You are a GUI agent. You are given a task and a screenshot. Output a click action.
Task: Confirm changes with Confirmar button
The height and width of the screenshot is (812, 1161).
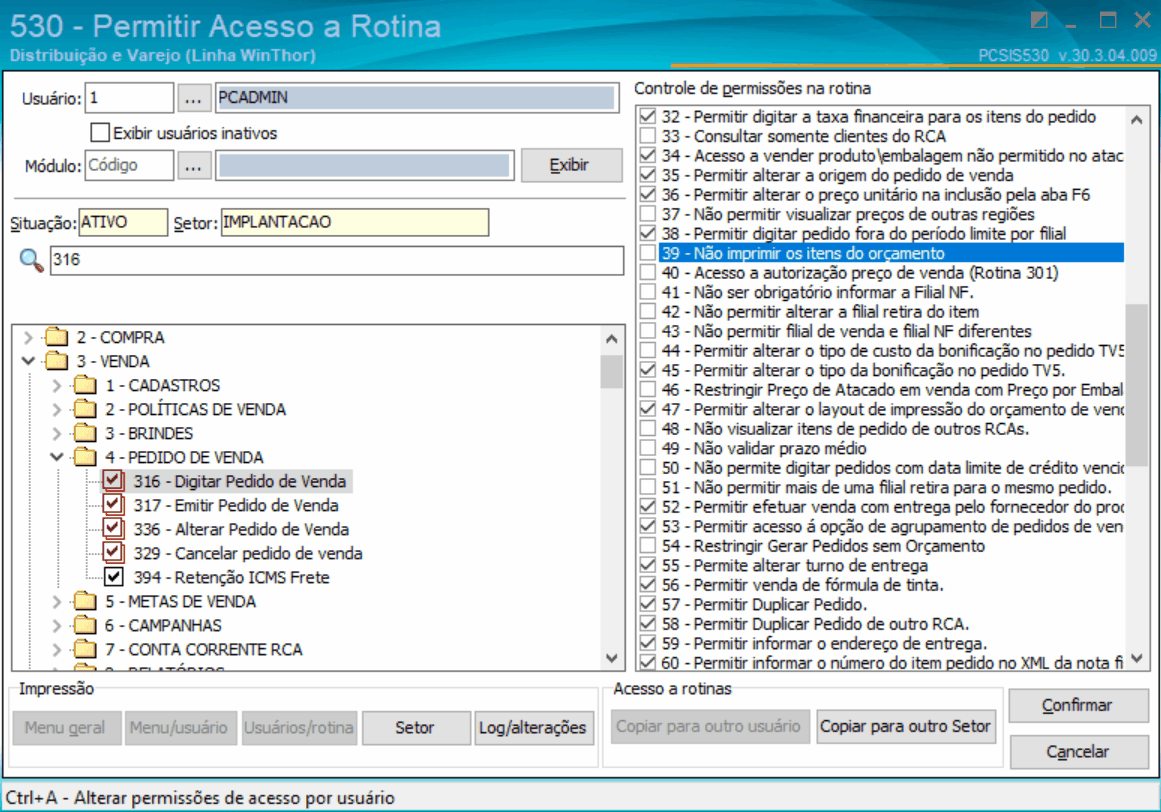(1078, 705)
